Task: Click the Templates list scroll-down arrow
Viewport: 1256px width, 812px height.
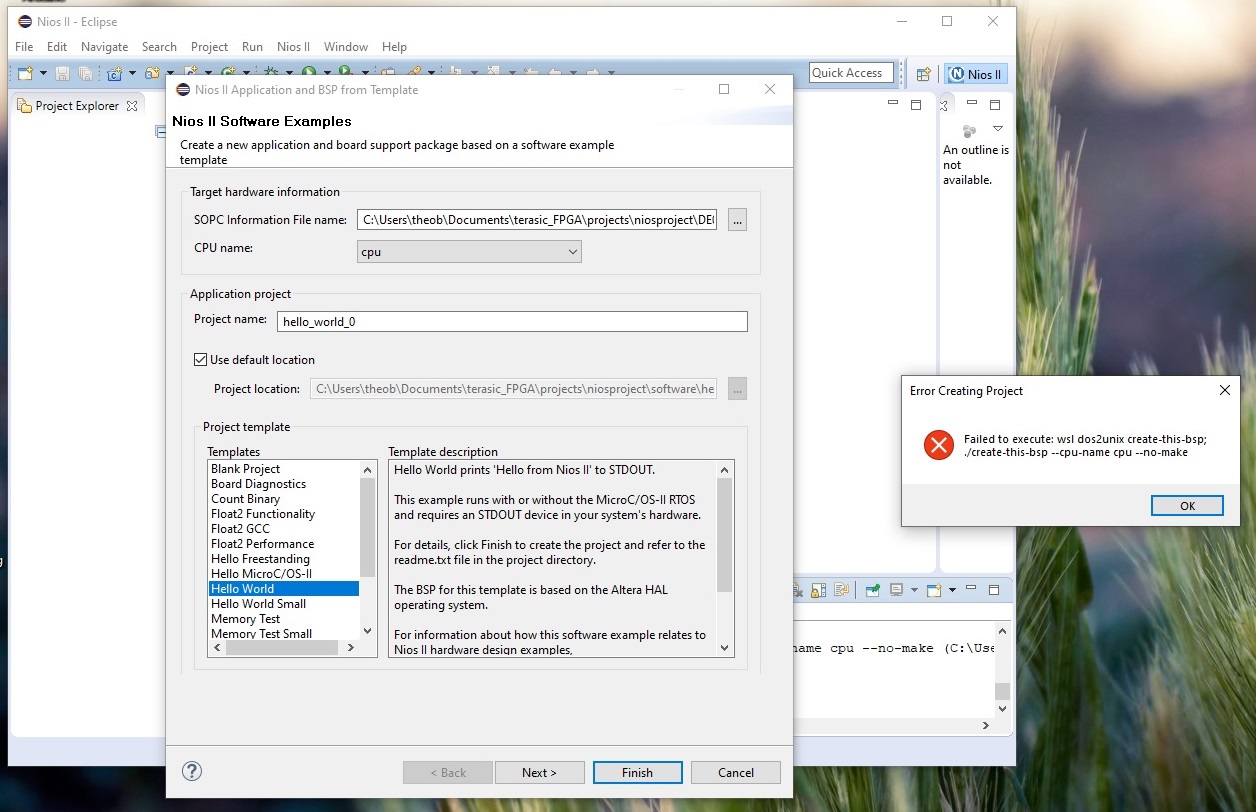Action: (x=367, y=631)
